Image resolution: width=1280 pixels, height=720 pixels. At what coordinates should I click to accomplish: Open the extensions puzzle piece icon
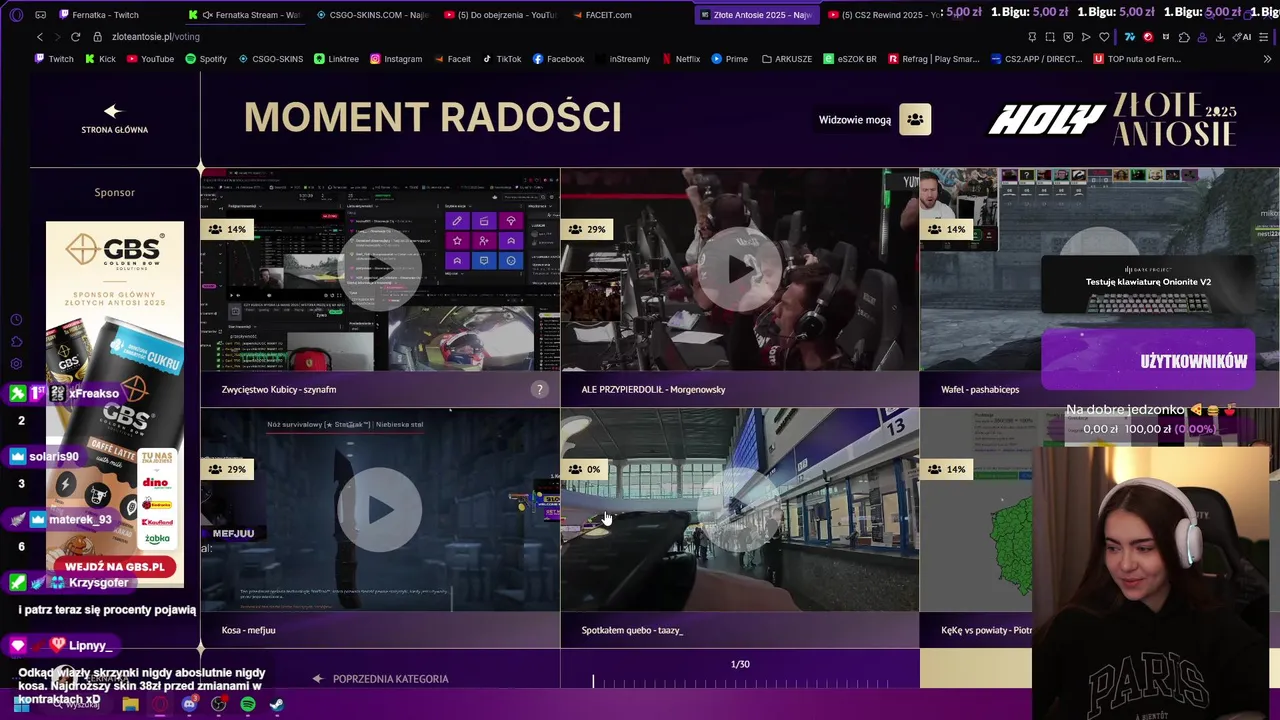coord(1184,37)
